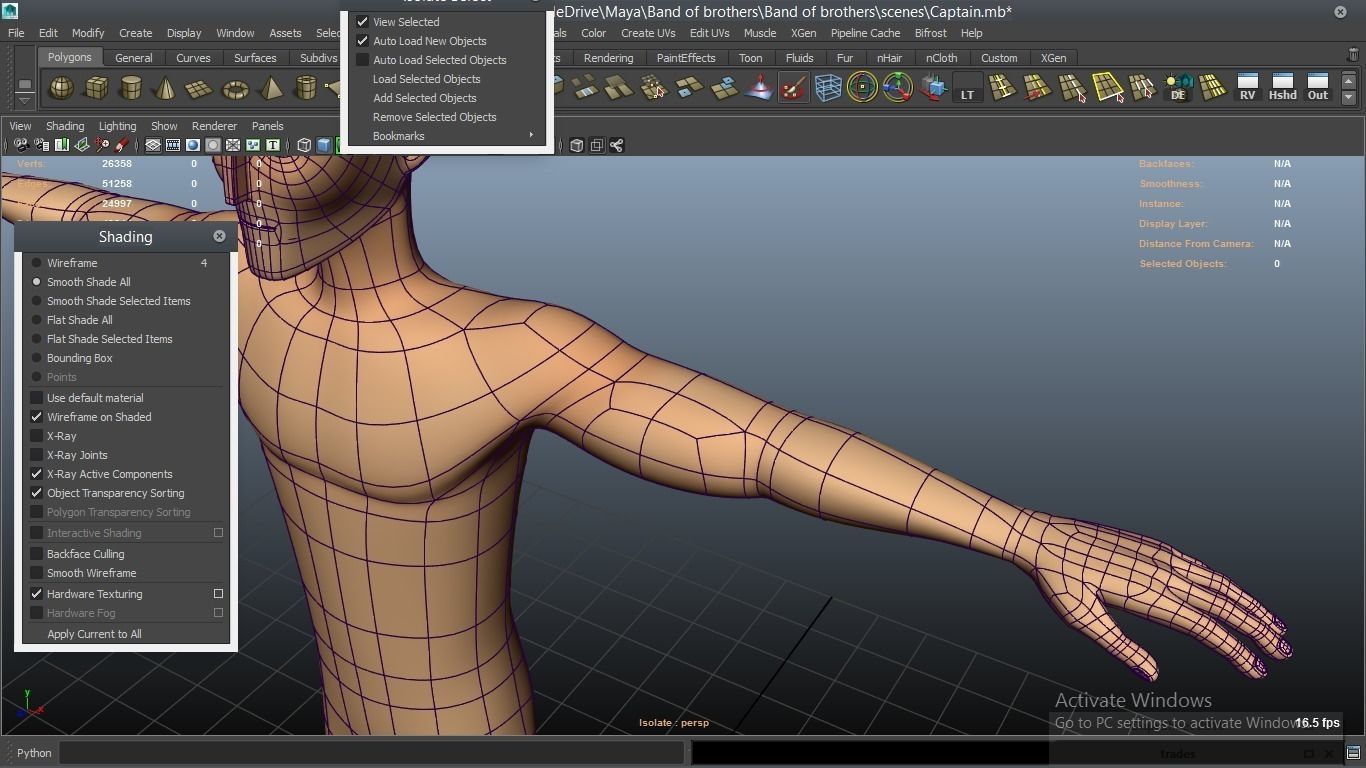
Task: Open the Hshd Hypershade shelf icon
Action: [1282, 89]
